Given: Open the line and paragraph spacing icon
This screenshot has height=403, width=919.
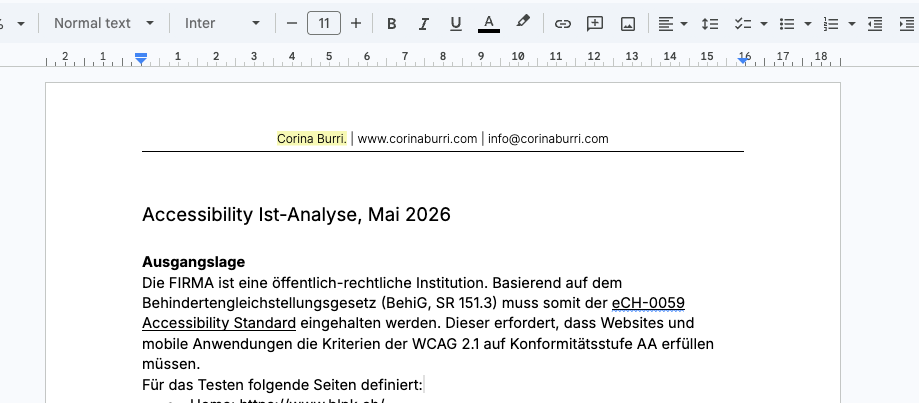Looking at the screenshot, I should [x=709, y=23].
